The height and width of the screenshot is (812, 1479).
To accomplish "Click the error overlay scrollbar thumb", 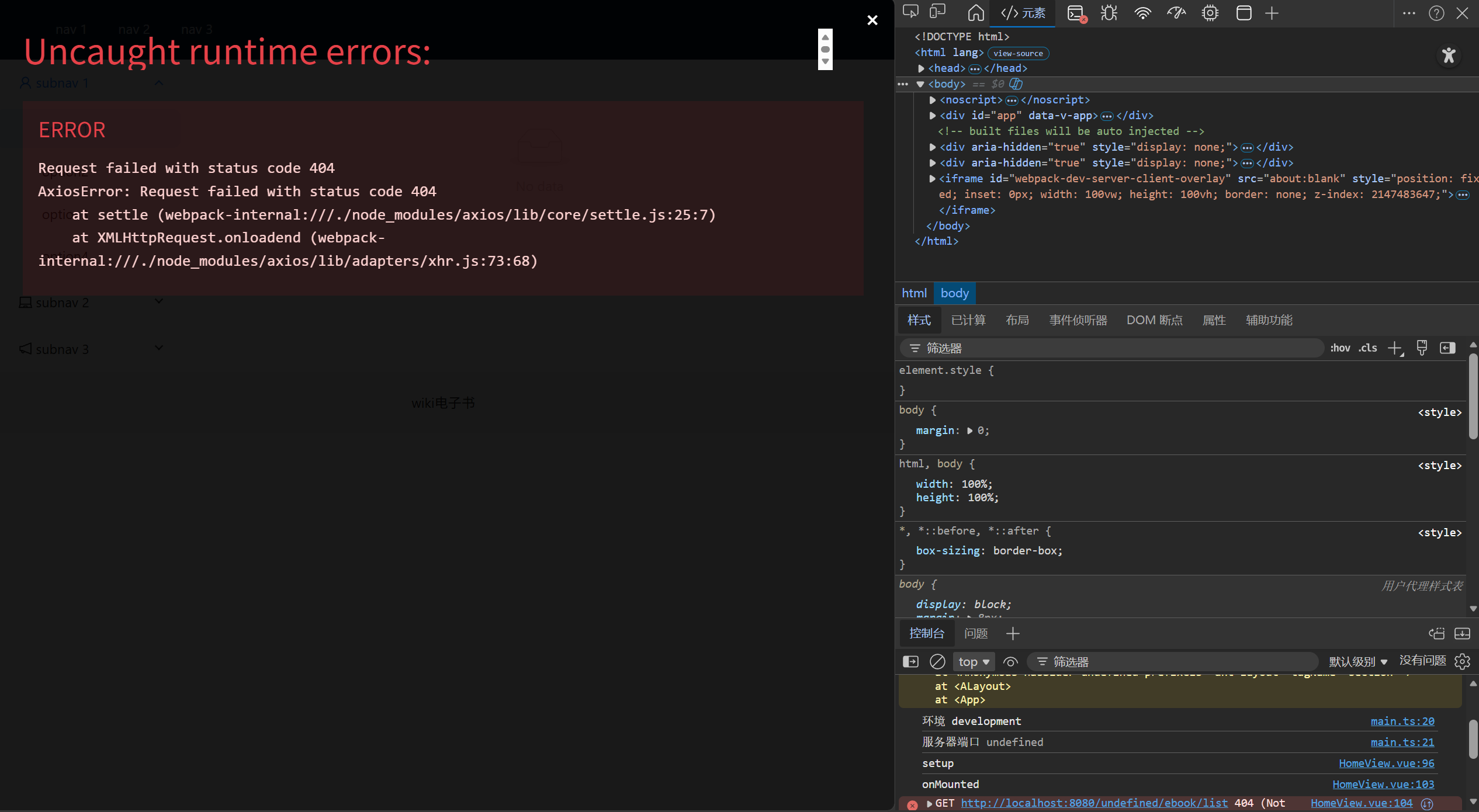I will pyautogui.click(x=825, y=50).
